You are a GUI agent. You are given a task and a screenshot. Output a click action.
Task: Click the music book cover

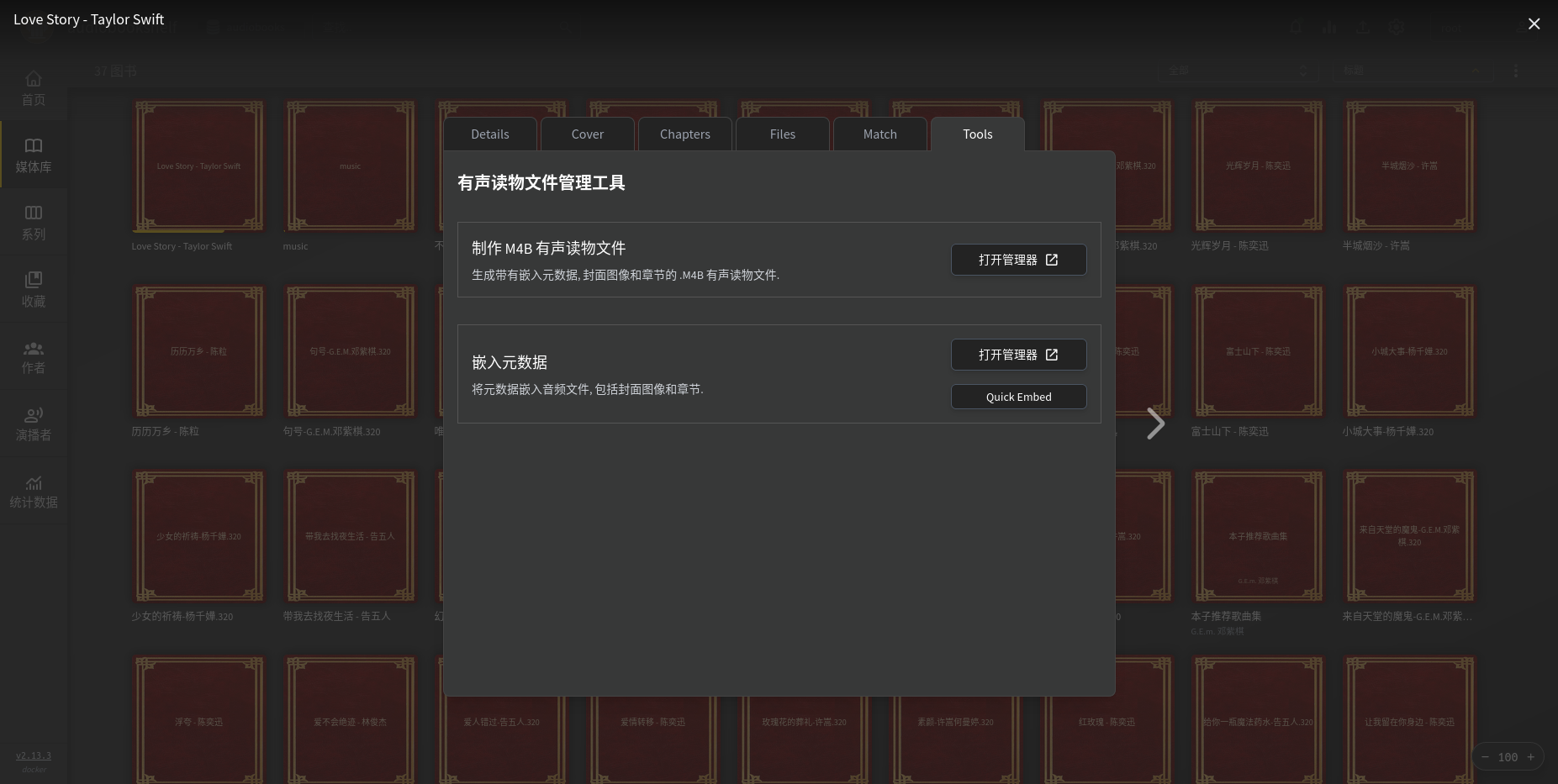(x=350, y=166)
